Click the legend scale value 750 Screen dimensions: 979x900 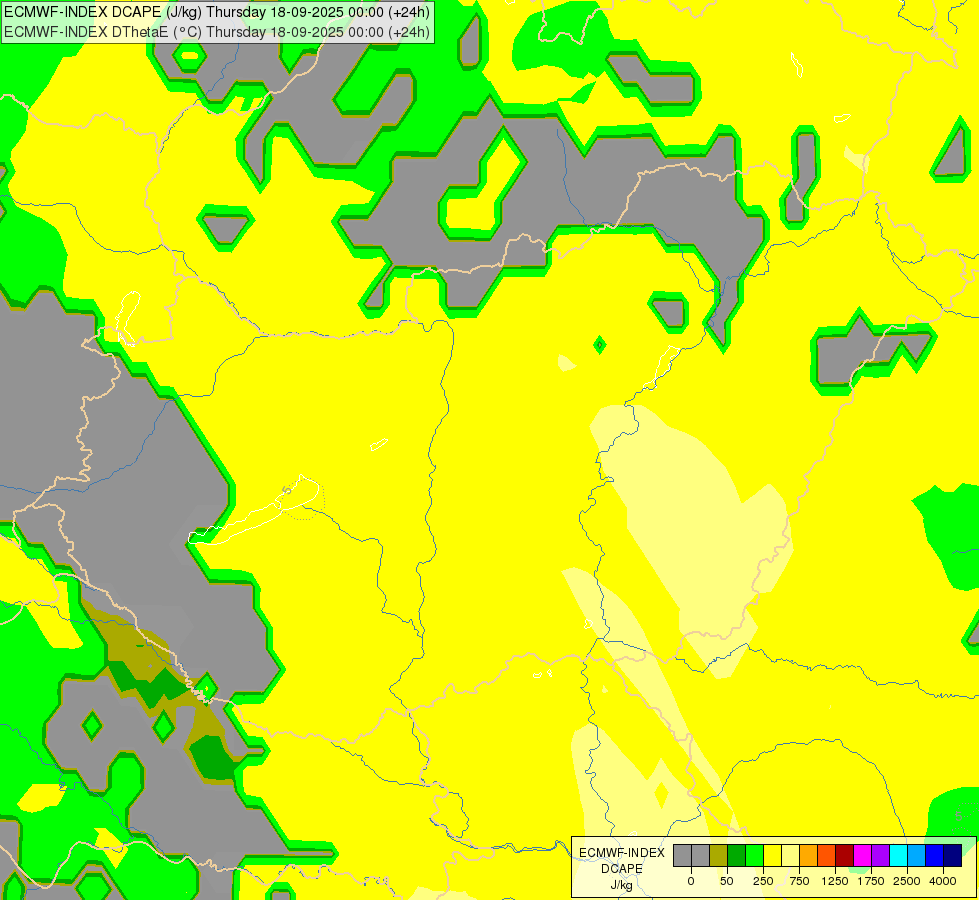click(x=799, y=881)
